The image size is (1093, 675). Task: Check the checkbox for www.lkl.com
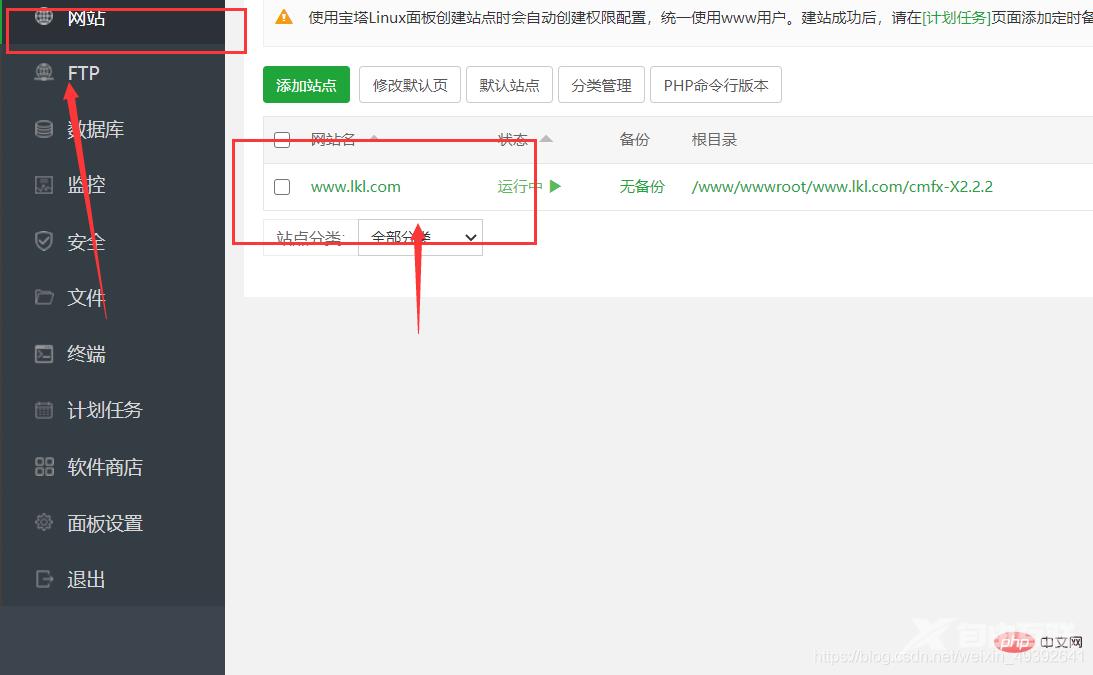coord(282,187)
